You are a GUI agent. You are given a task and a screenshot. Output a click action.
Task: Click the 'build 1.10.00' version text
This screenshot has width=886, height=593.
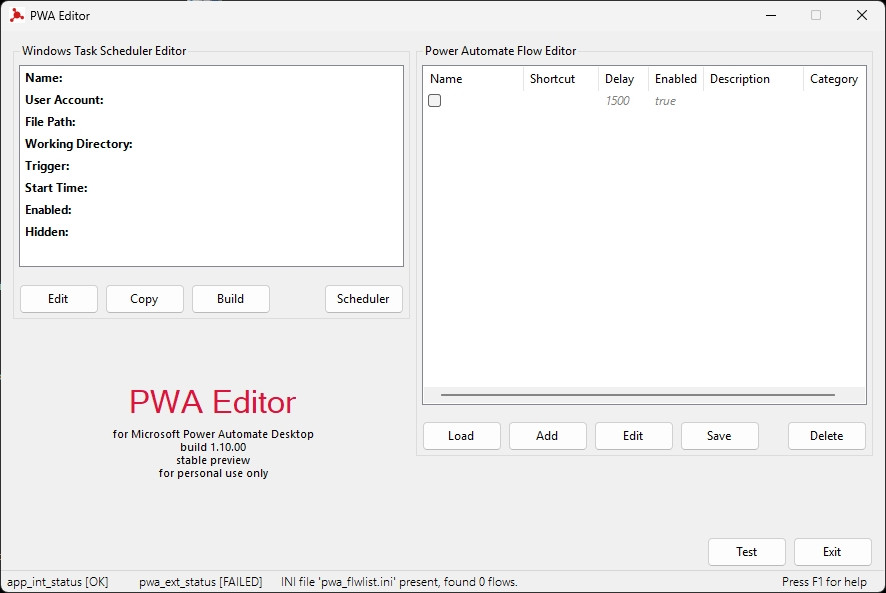pyautogui.click(x=213, y=447)
